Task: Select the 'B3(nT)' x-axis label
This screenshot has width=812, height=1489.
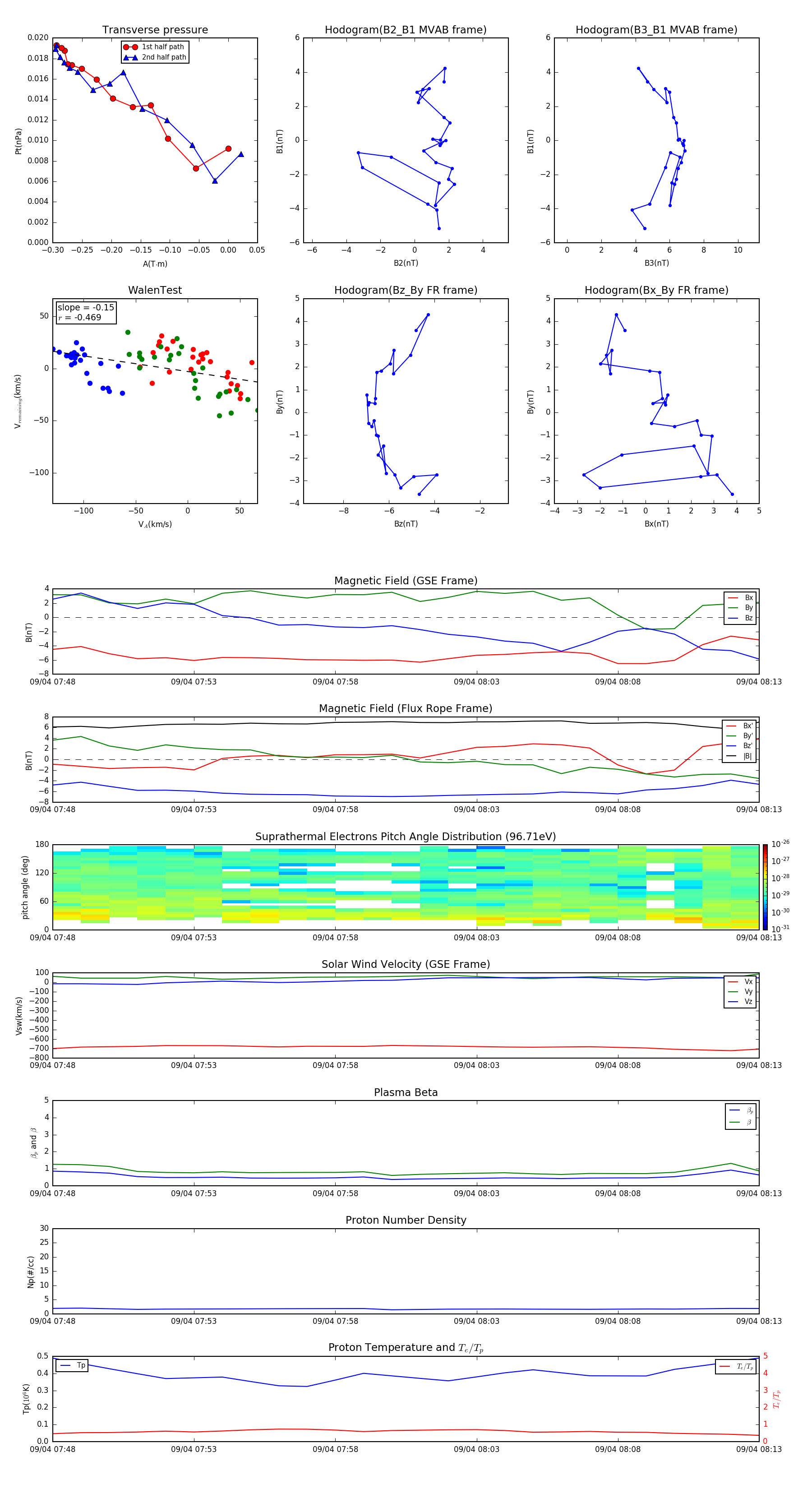Action: pos(656,263)
